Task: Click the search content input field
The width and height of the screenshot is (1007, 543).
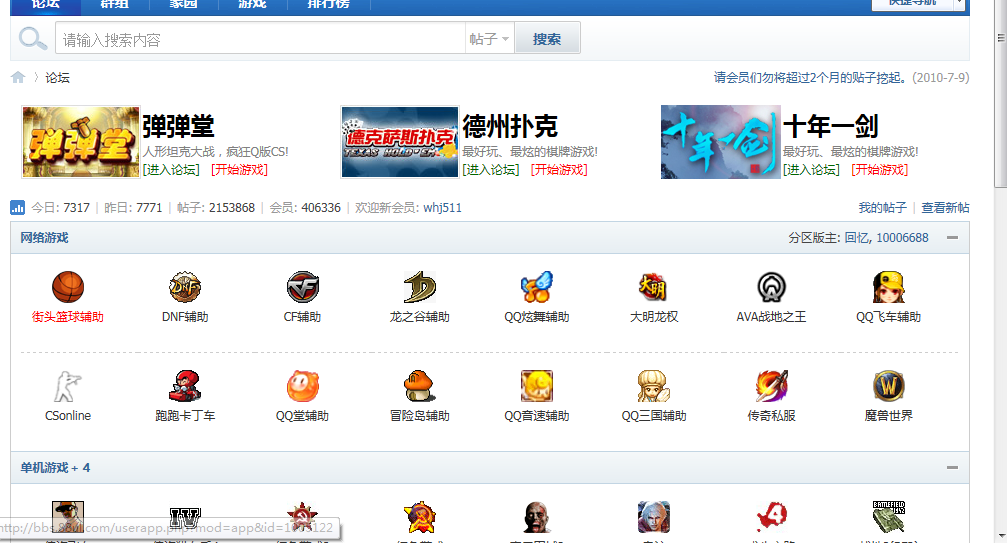Action: 260,39
